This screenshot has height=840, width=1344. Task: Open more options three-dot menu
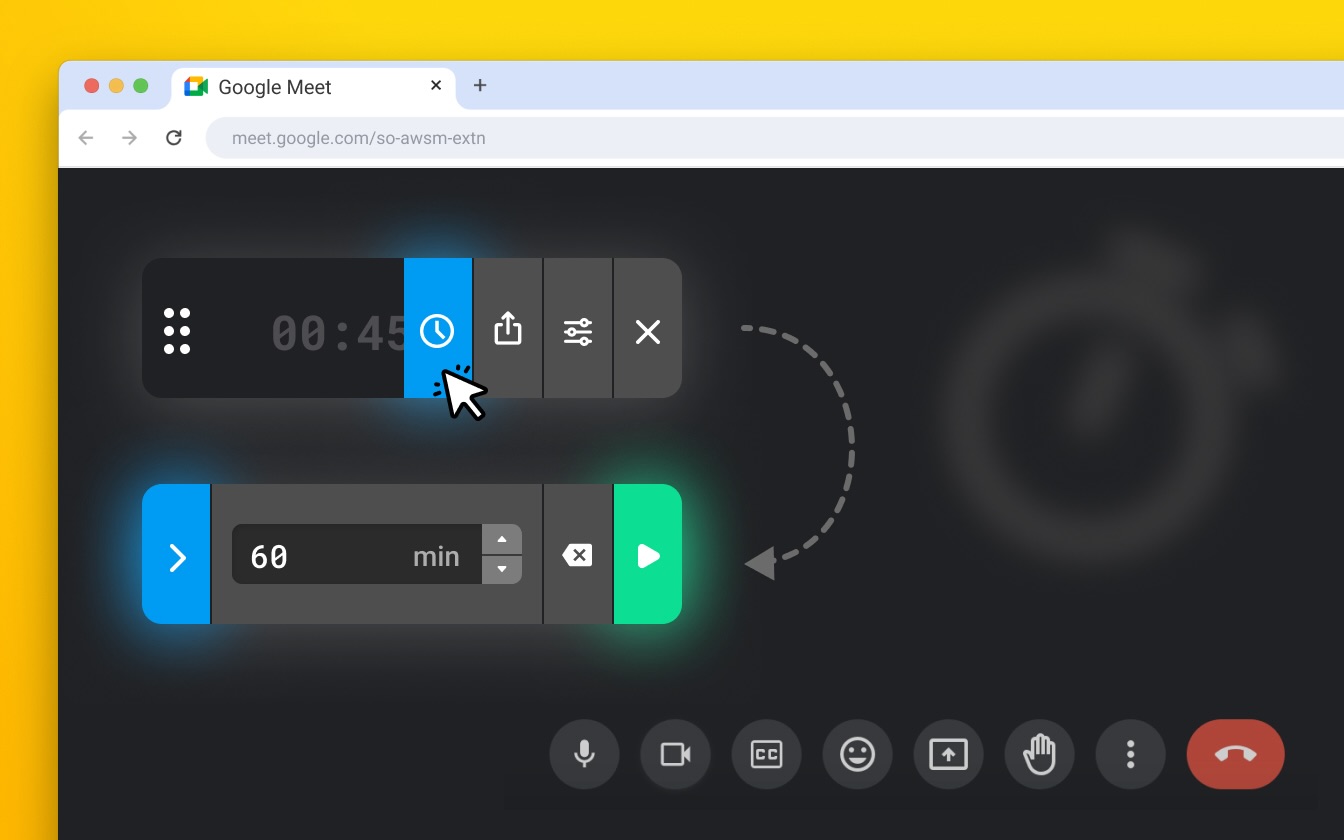click(x=1131, y=754)
